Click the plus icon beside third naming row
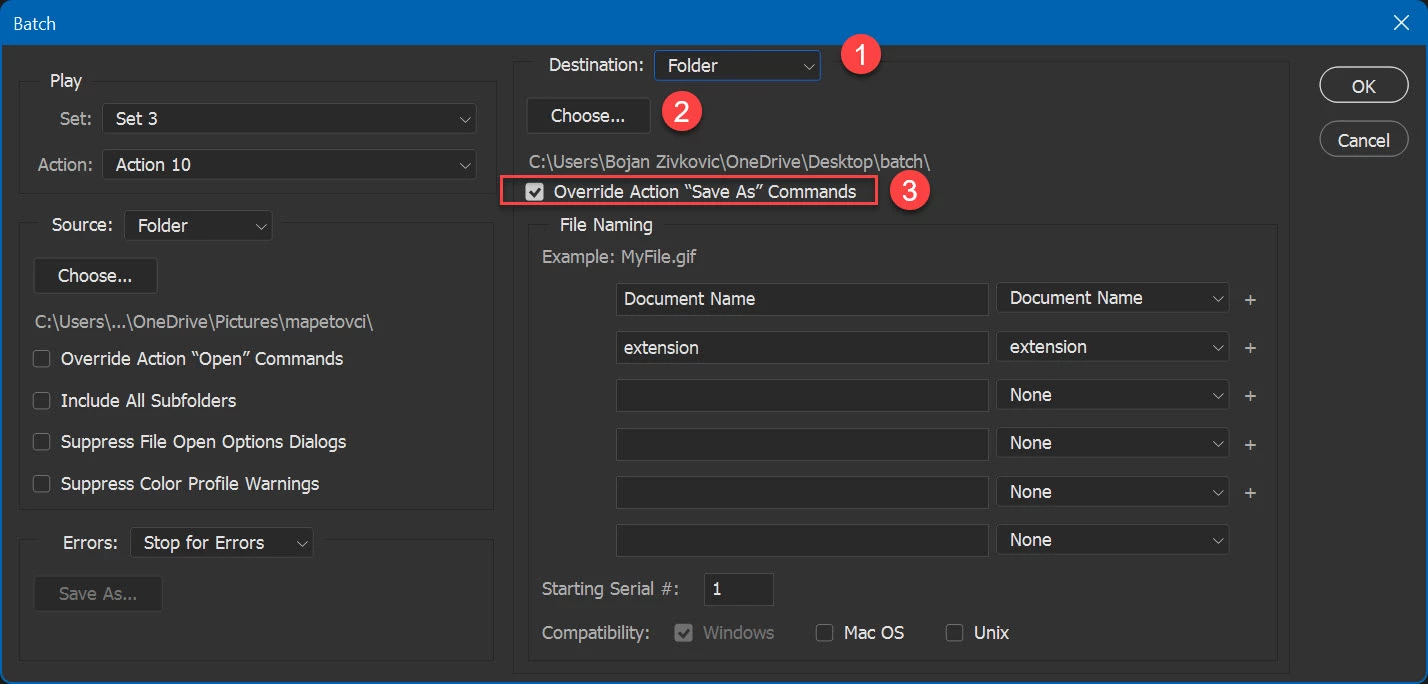1428x684 pixels. tap(1250, 396)
